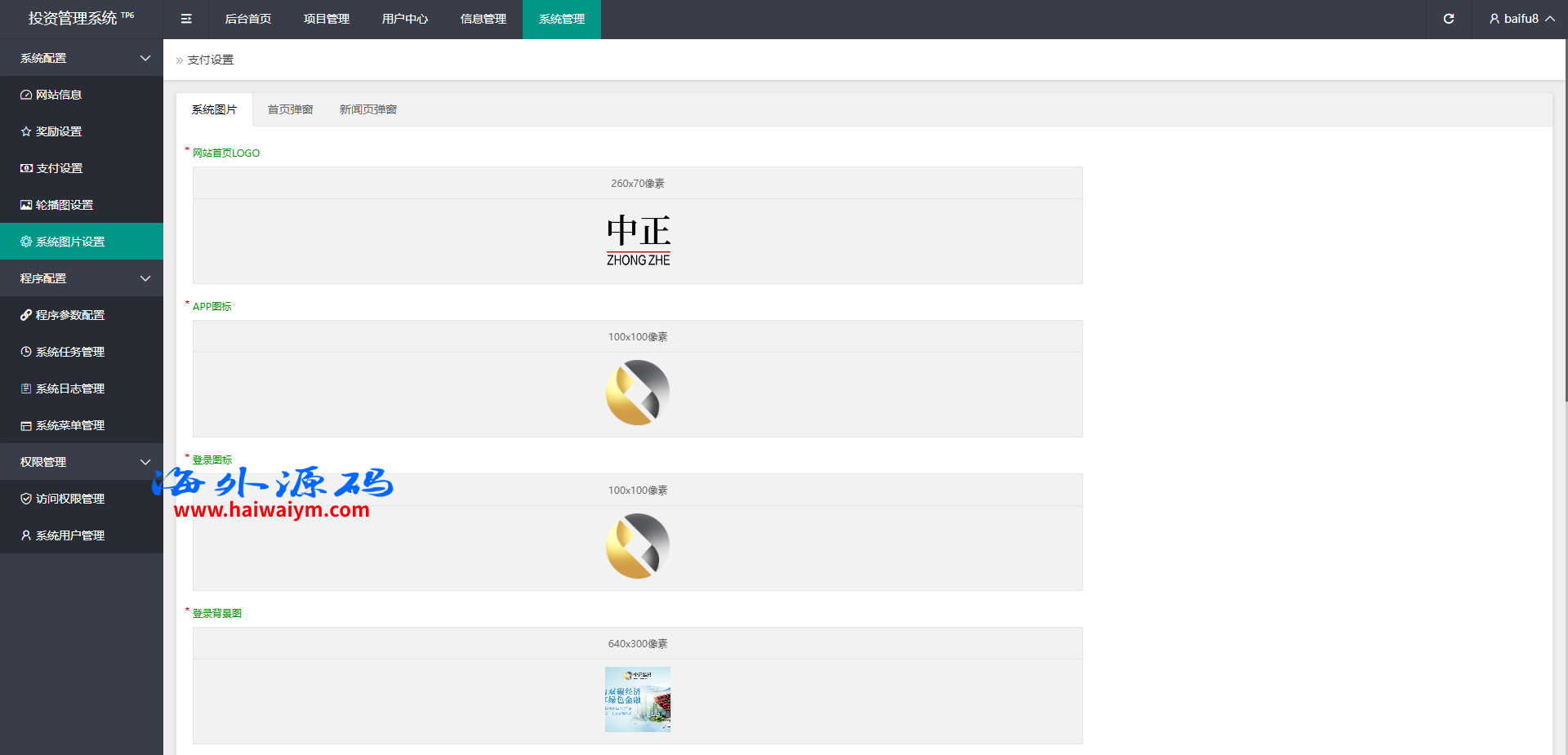Go to 支付设置 in sidebar
Screen dimensions: 1568x755
[x=59, y=168]
